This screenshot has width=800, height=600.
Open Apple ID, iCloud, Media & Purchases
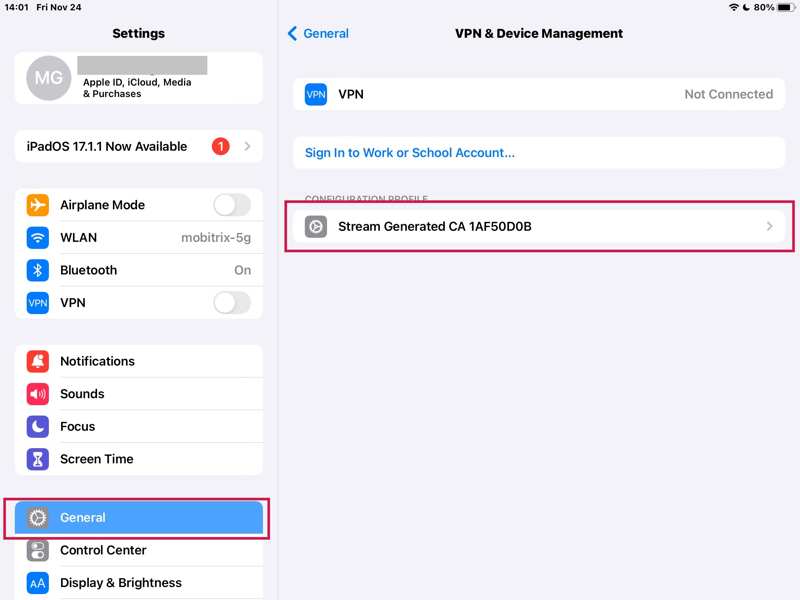click(x=139, y=78)
